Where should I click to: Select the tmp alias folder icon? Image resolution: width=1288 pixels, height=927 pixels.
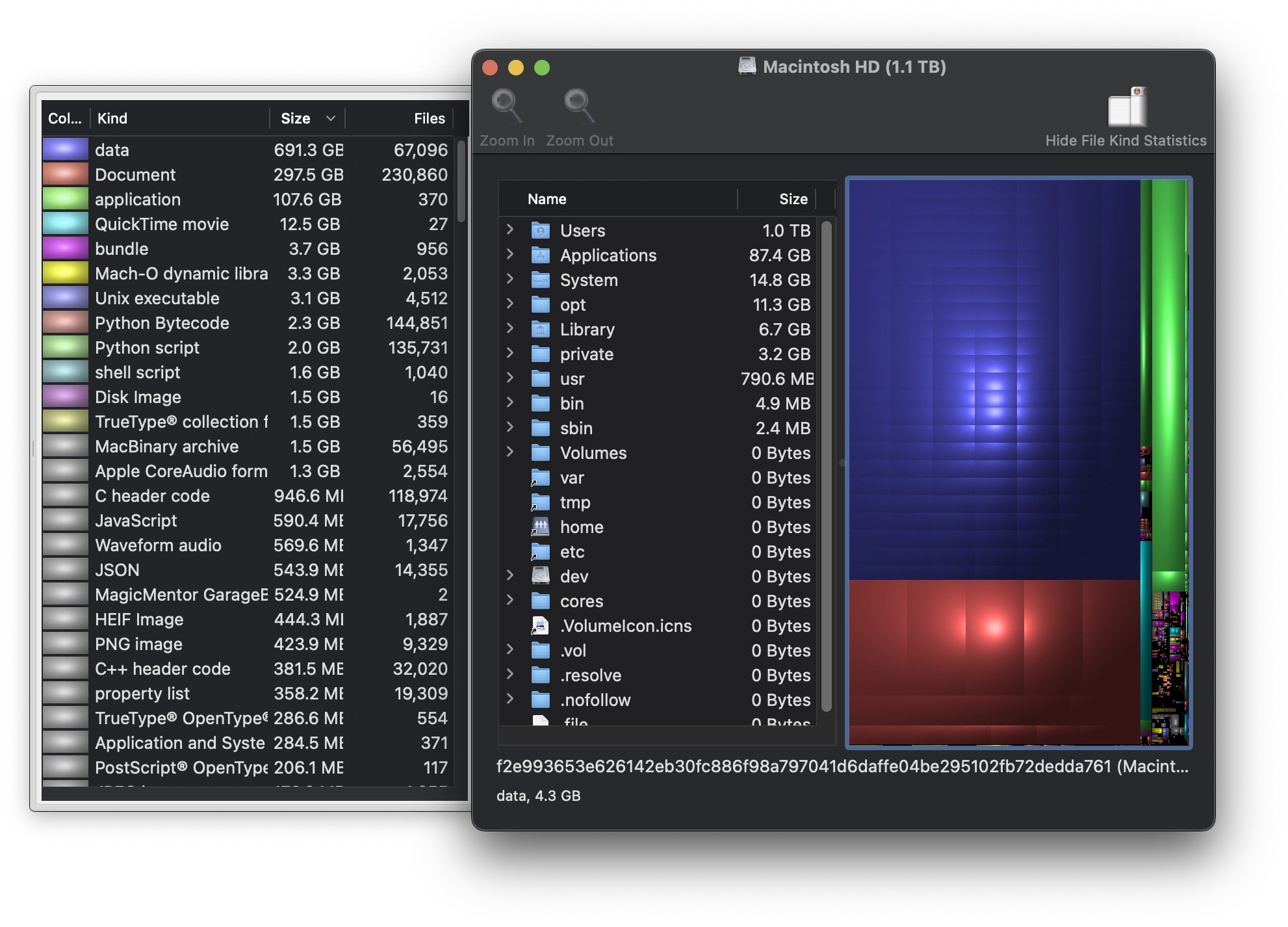click(x=541, y=503)
